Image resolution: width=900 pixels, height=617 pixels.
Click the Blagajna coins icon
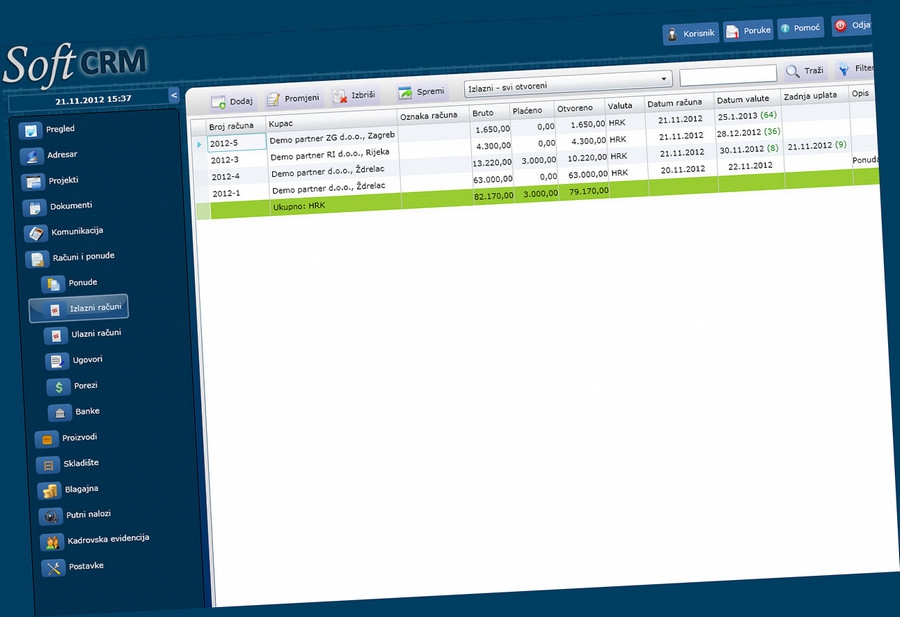pyautogui.click(x=49, y=491)
